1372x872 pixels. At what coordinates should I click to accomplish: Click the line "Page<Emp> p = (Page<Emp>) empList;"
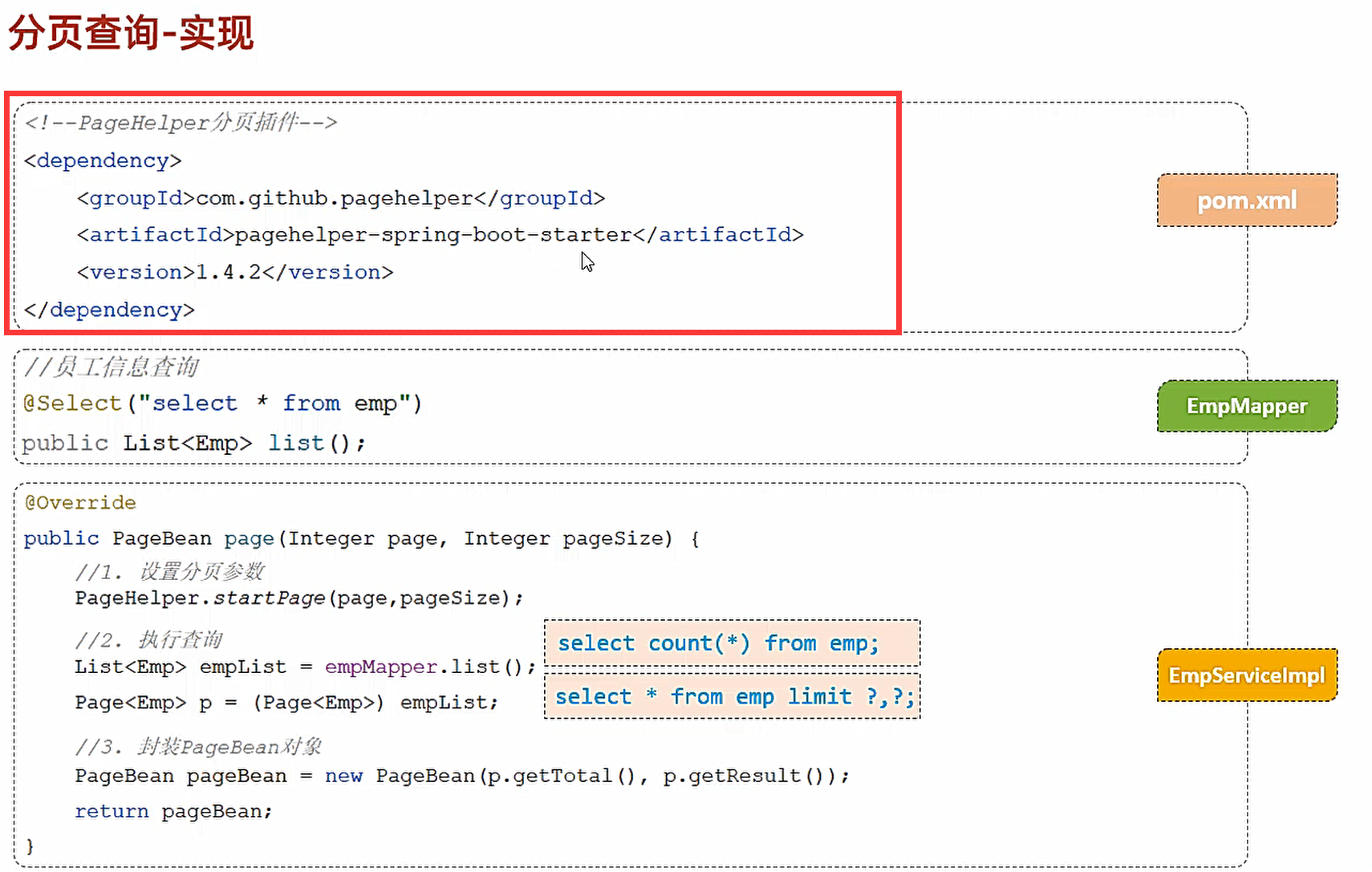point(286,702)
